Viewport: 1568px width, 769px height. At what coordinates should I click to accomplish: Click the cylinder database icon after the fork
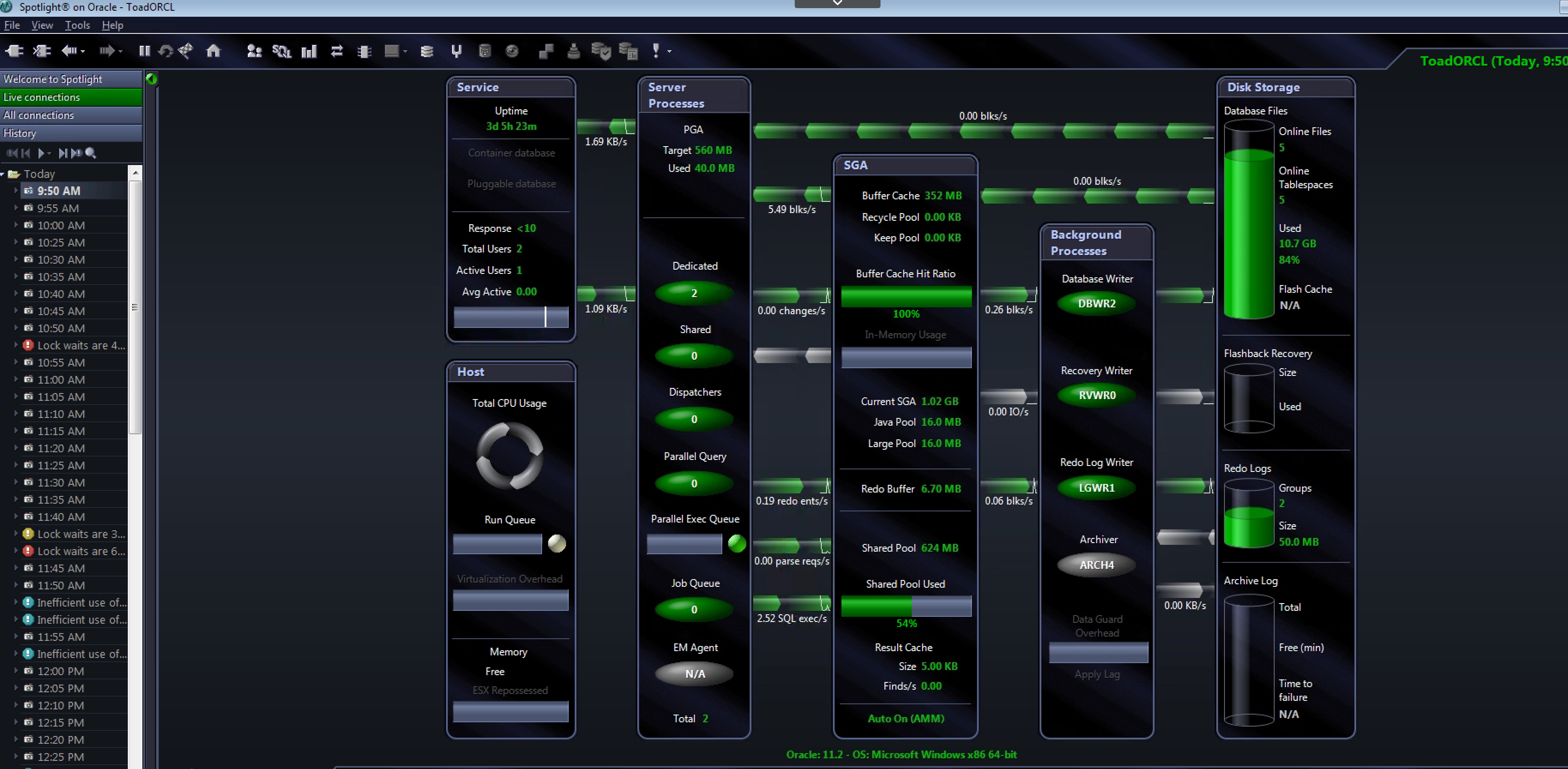click(485, 51)
